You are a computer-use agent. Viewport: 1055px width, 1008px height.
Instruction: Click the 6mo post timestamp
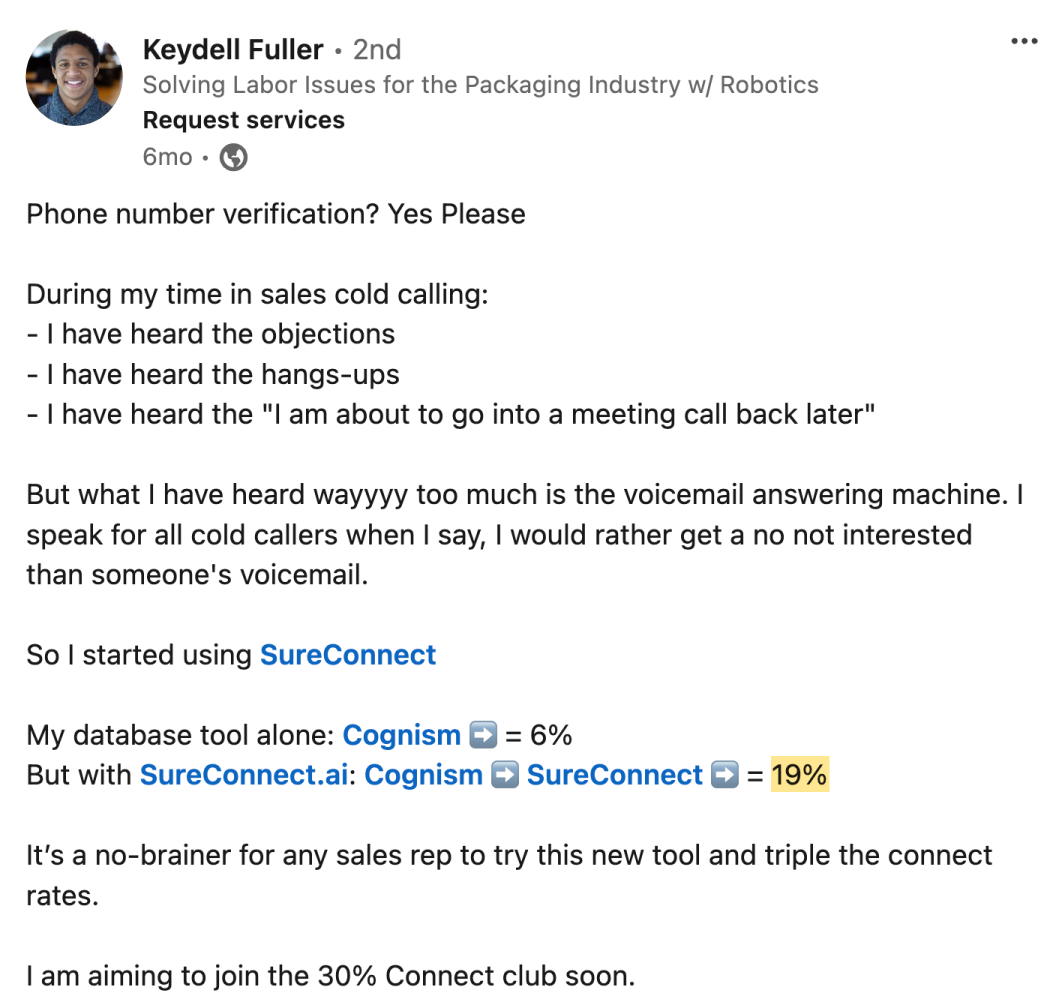(167, 157)
